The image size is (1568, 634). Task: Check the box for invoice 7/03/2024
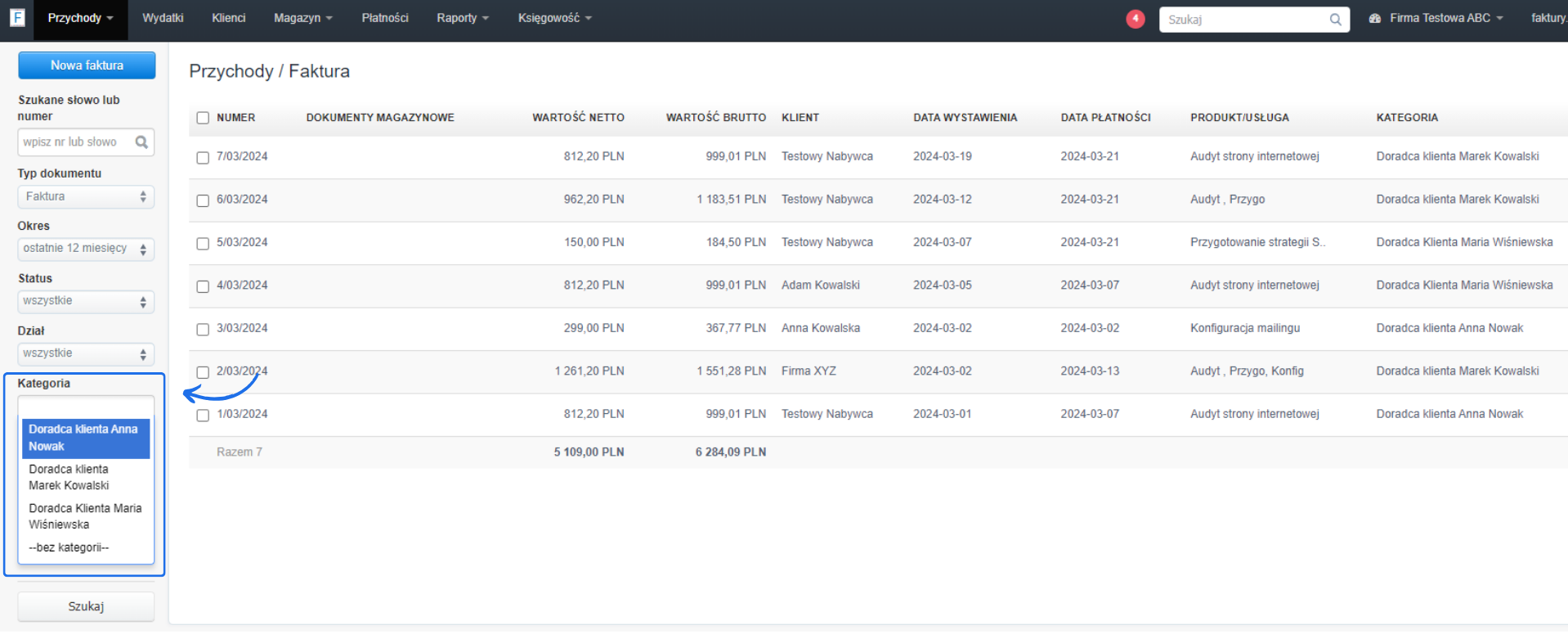point(203,157)
